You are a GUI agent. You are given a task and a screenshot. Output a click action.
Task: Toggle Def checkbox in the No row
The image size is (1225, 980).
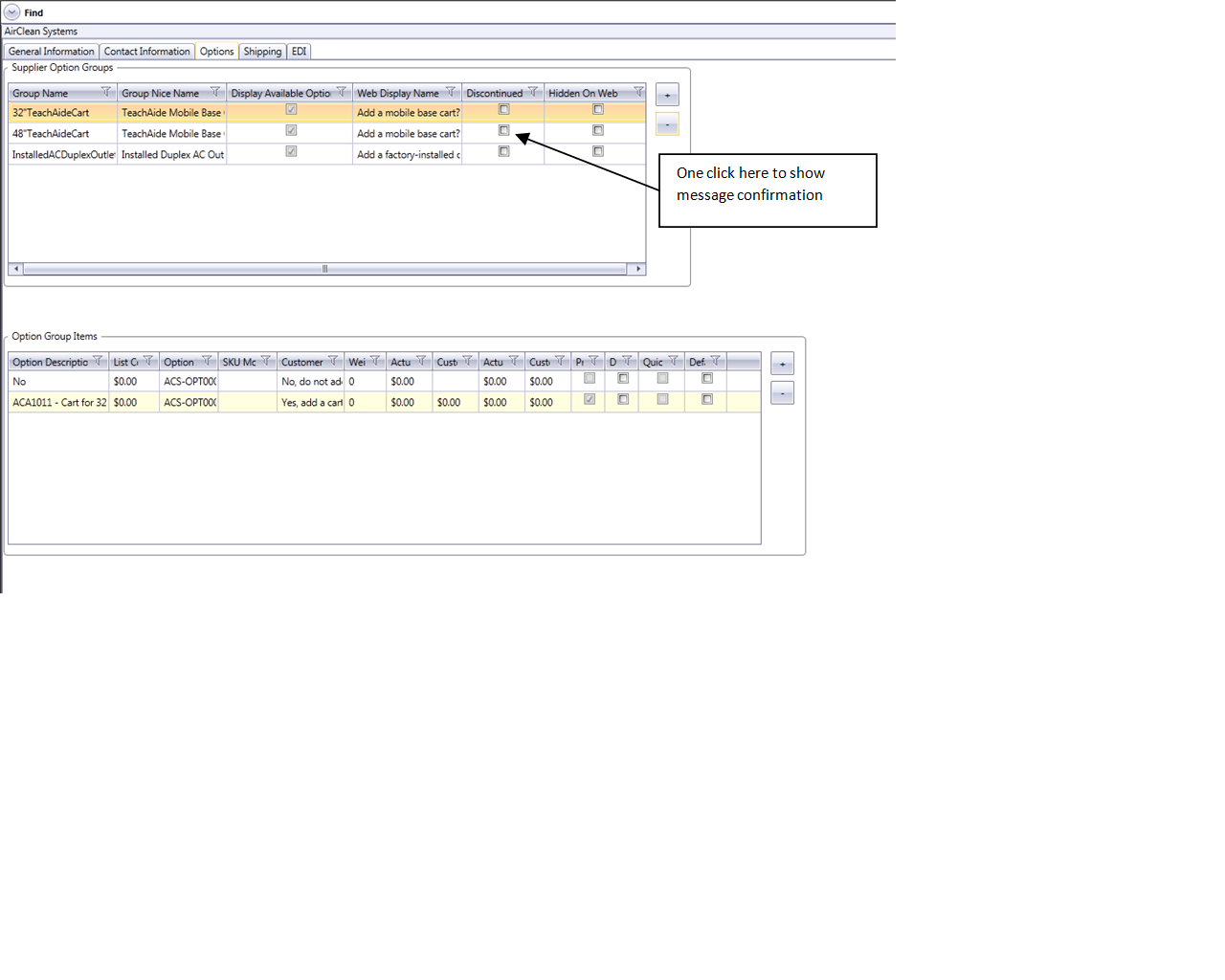[x=707, y=379]
